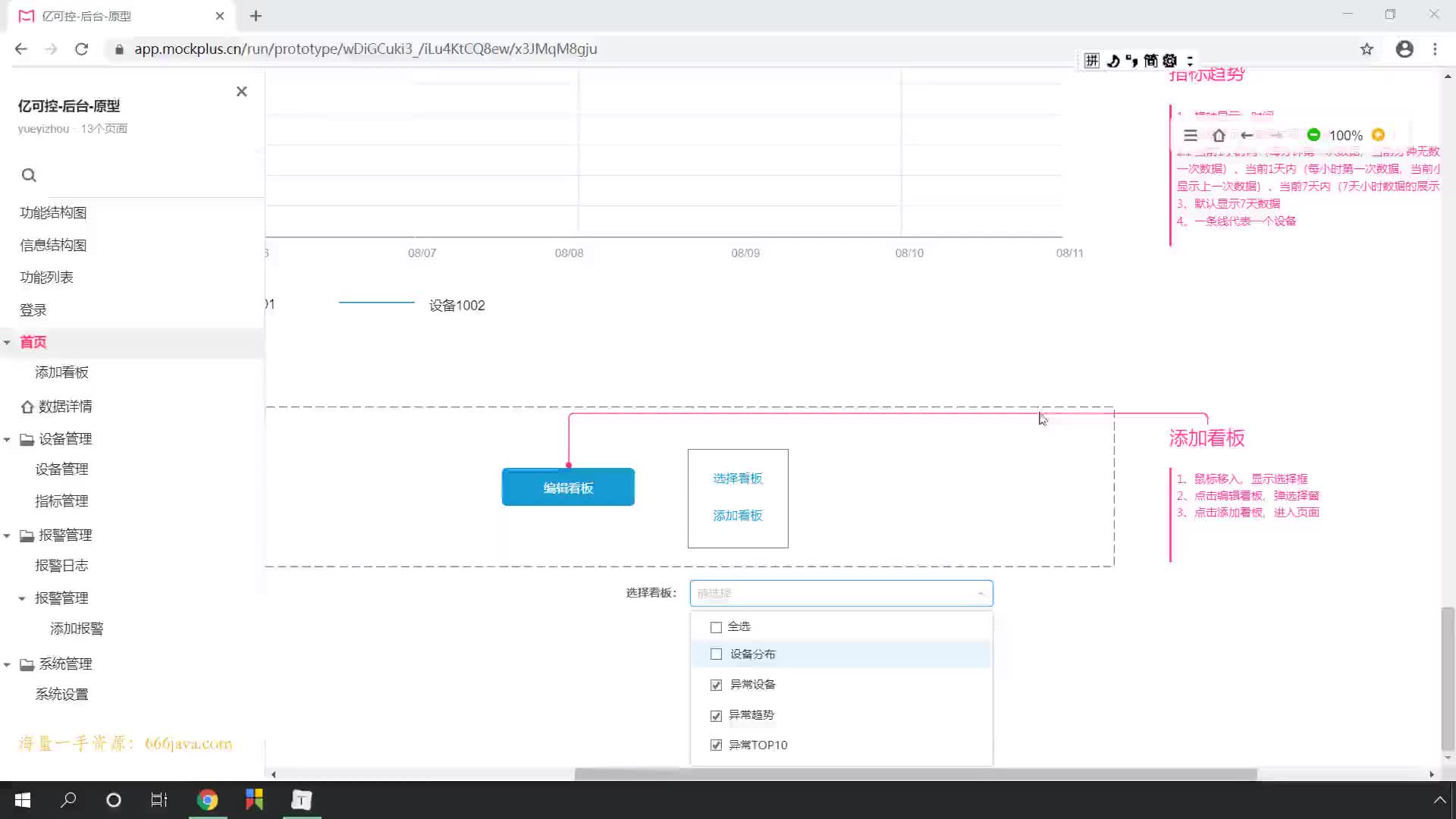The height and width of the screenshot is (819, 1456).
Task: Click the horizontal scrollbar right arrow
Action: coord(1432,774)
